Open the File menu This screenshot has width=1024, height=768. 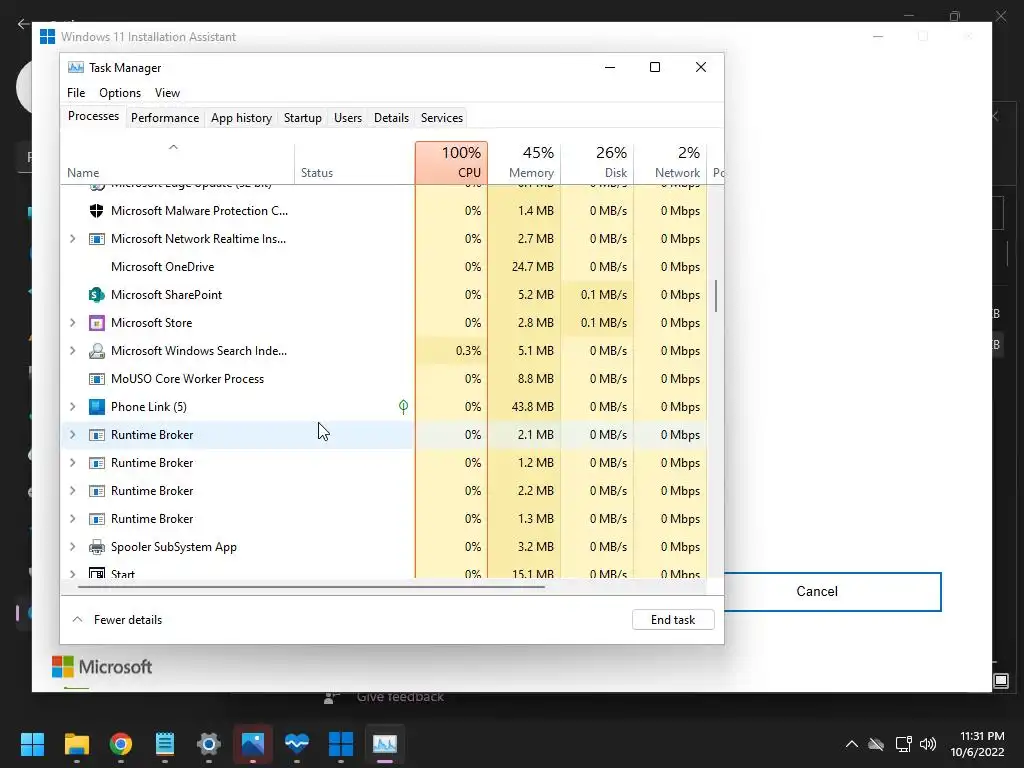tap(76, 93)
